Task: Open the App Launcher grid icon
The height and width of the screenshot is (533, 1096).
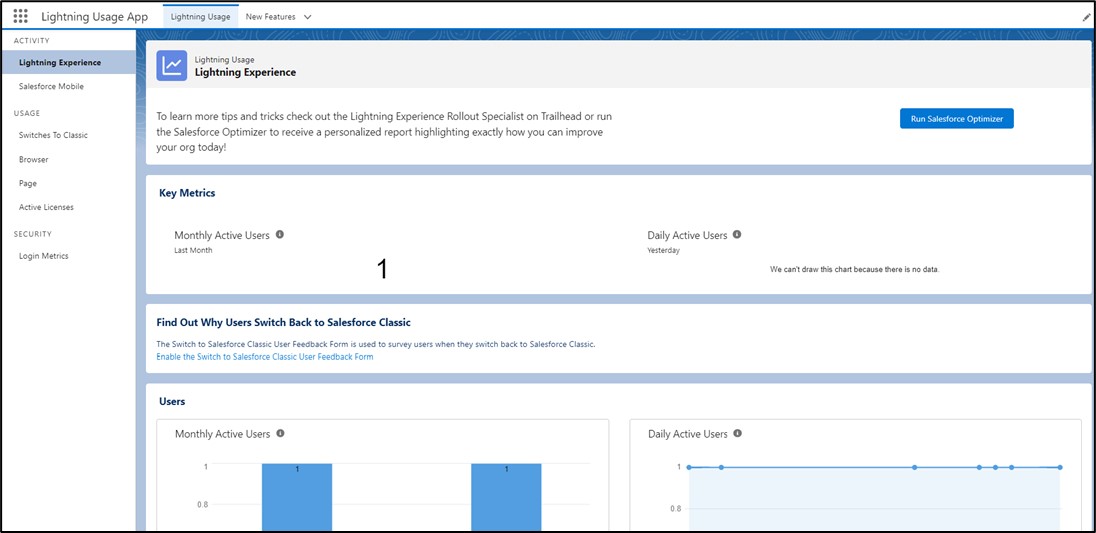Action: pyautogui.click(x=20, y=16)
